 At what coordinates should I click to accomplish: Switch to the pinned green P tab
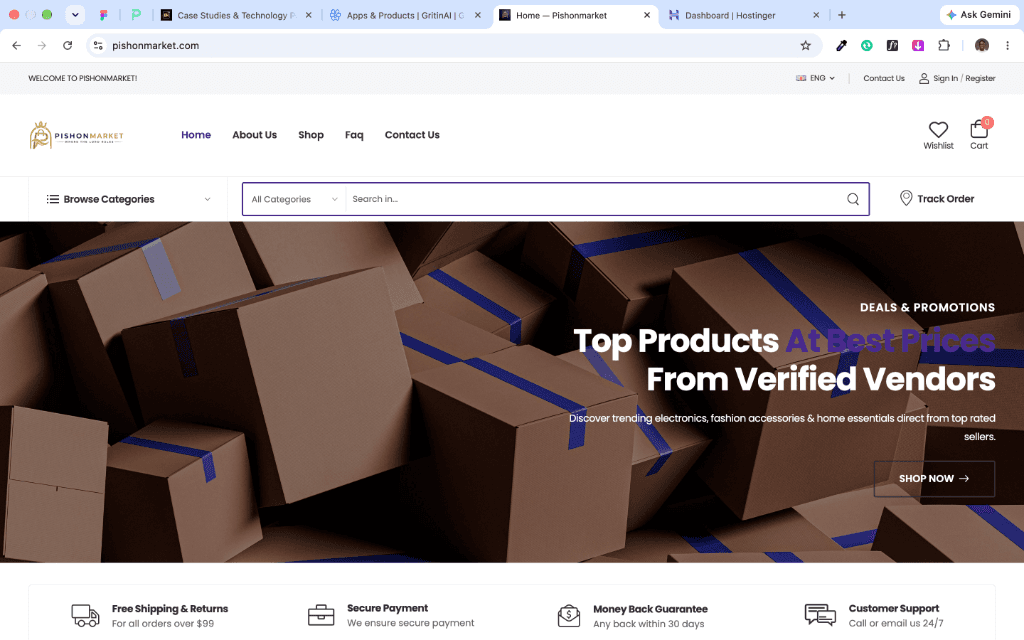[136, 15]
